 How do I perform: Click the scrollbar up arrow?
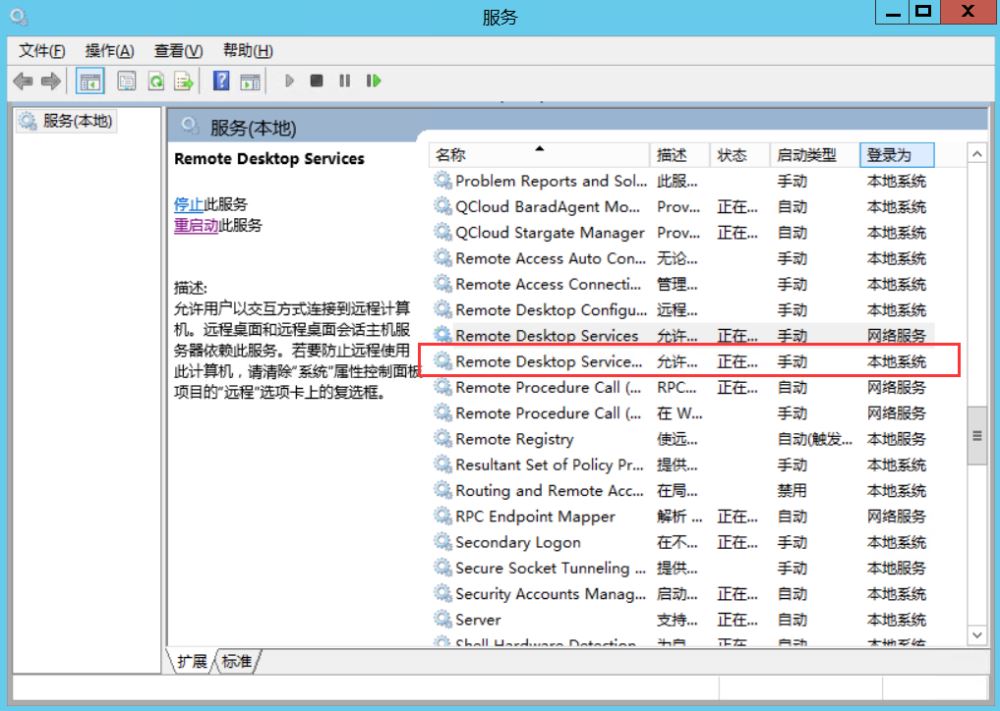click(x=976, y=154)
